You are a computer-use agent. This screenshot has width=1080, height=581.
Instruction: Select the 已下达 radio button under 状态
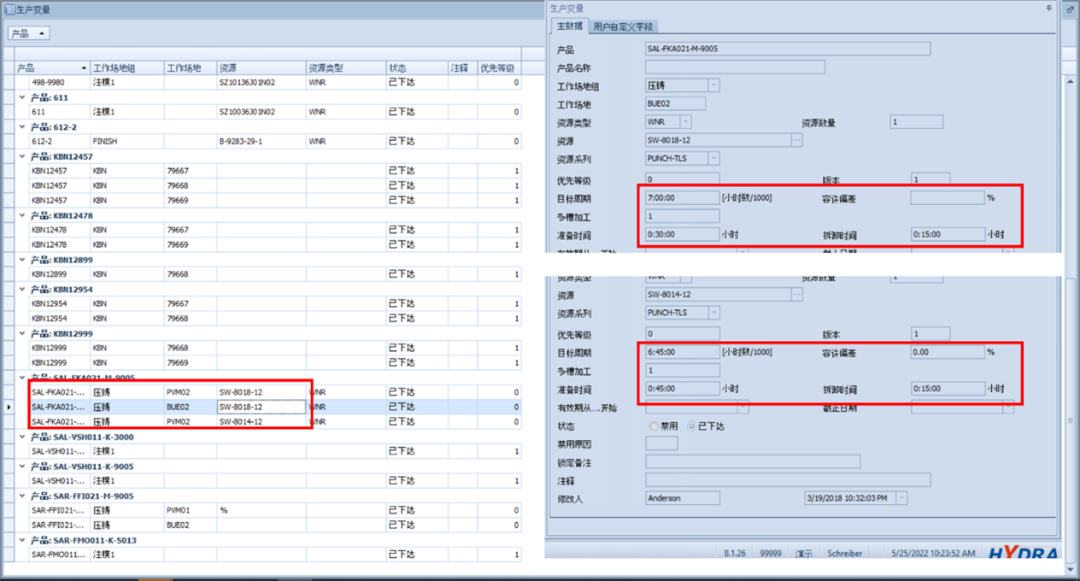click(x=689, y=426)
